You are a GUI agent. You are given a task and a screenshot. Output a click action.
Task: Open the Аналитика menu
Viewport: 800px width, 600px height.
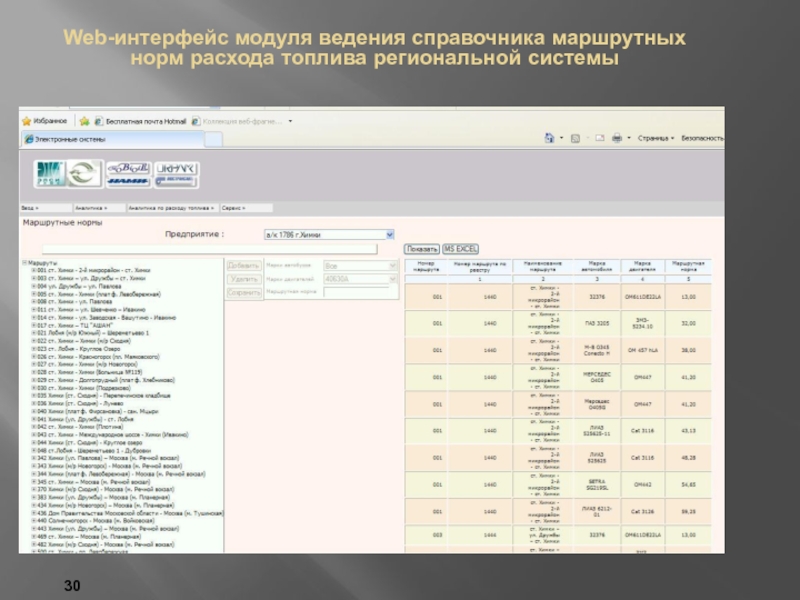pos(90,208)
